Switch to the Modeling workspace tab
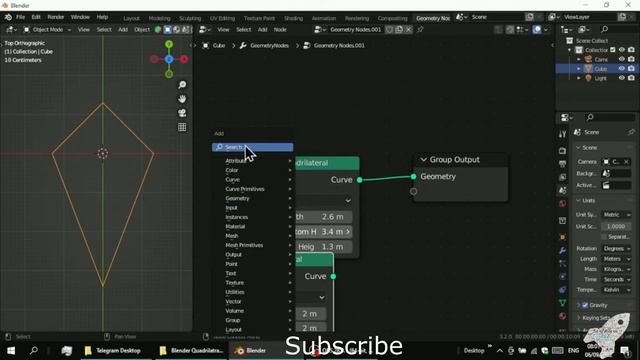The width and height of the screenshot is (640, 360). pos(159,18)
